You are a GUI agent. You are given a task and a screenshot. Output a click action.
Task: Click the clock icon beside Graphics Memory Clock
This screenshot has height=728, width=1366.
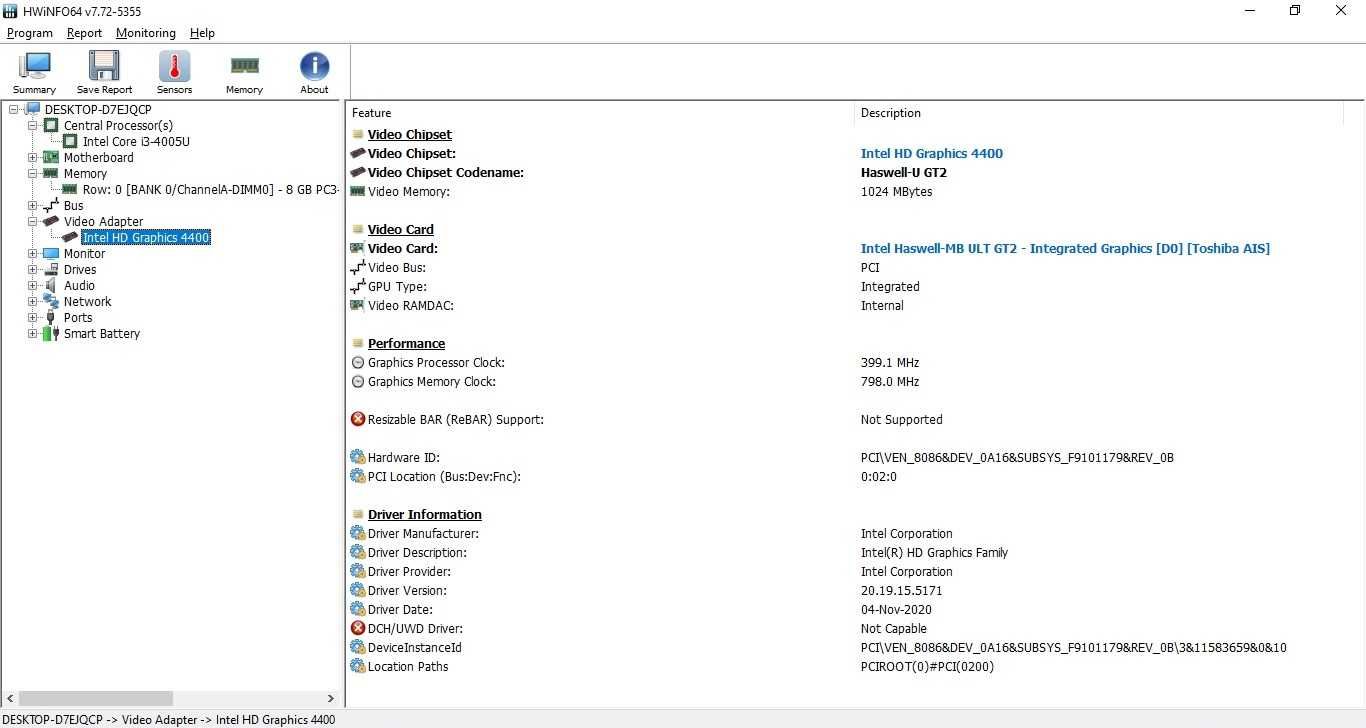pos(358,381)
